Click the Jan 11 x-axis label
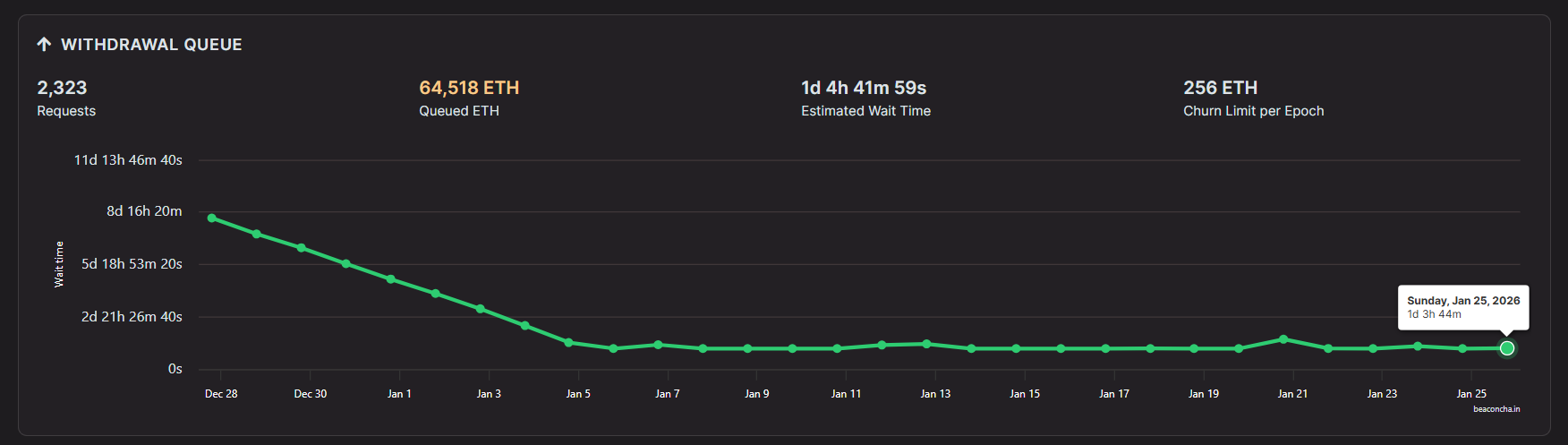The image size is (1568, 445). [846, 394]
